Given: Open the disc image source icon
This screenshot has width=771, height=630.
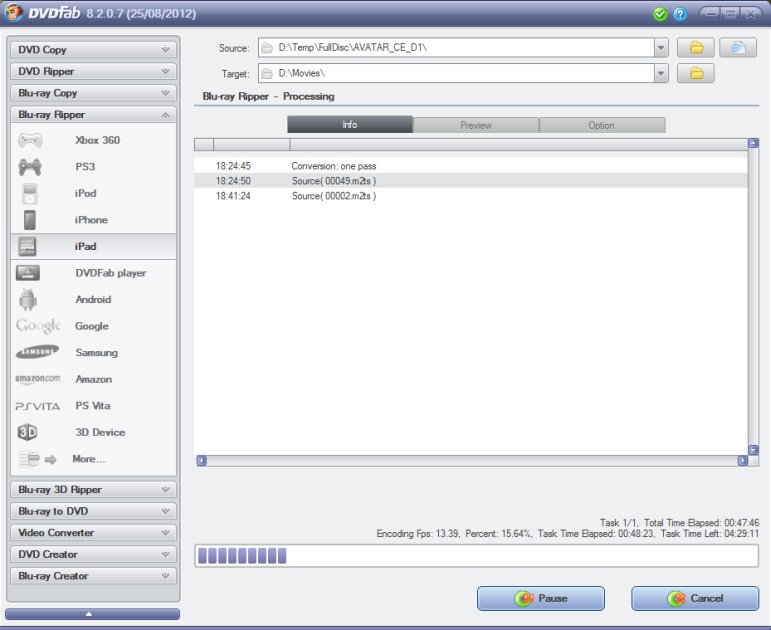Looking at the screenshot, I should 738,48.
